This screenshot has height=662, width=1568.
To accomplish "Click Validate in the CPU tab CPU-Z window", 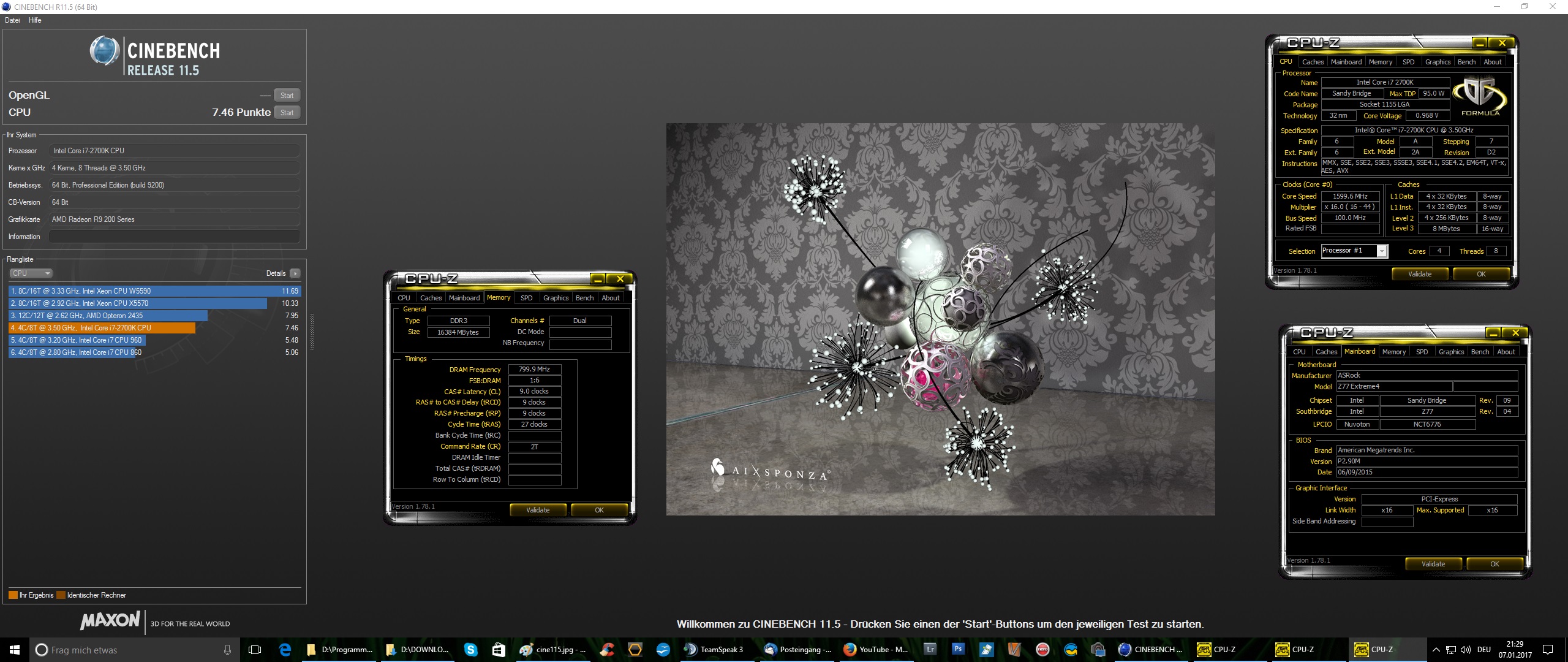I will (1420, 274).
